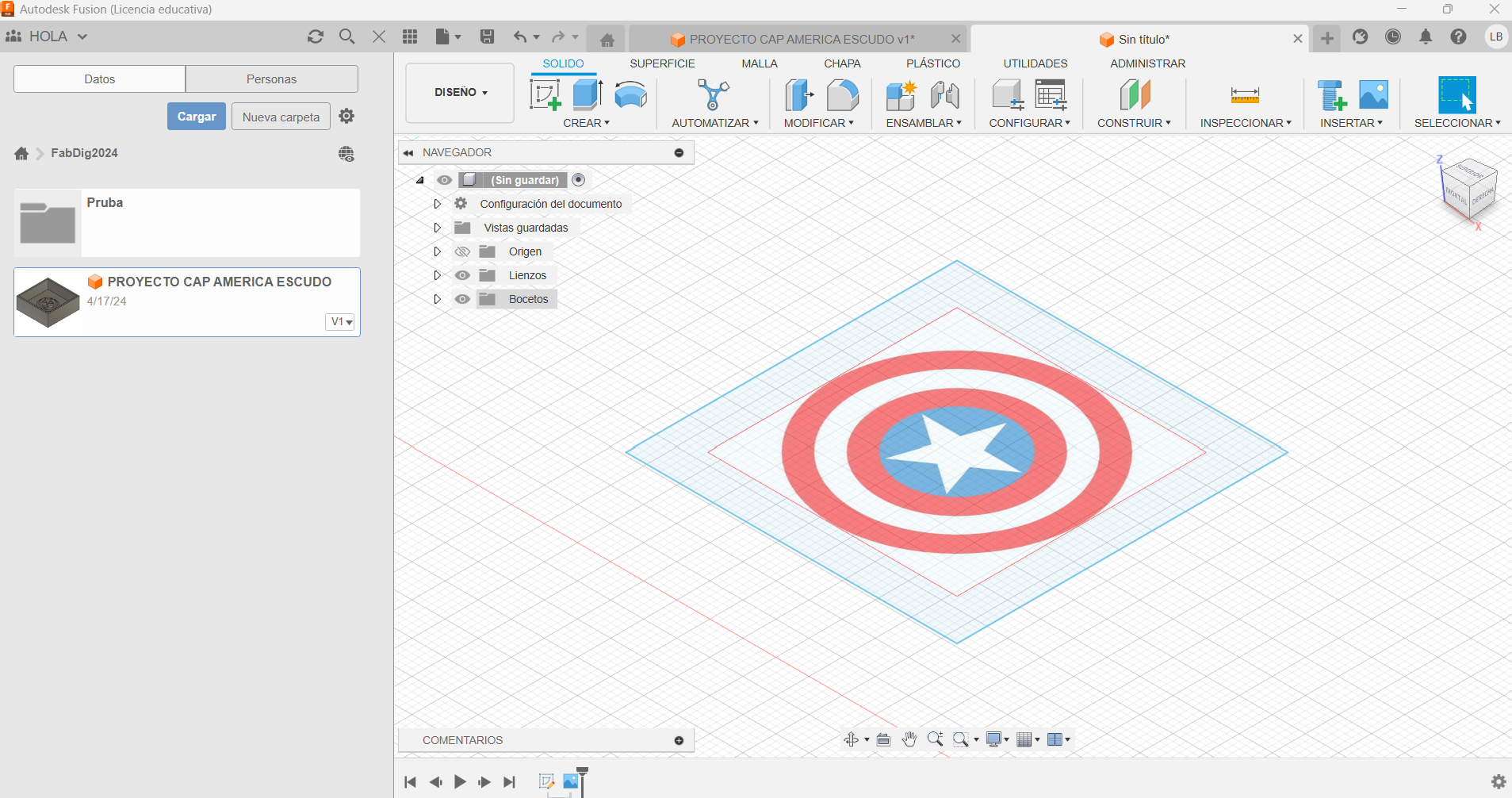Click the Insert Derive bolt icon

(x=1332, y=94)
